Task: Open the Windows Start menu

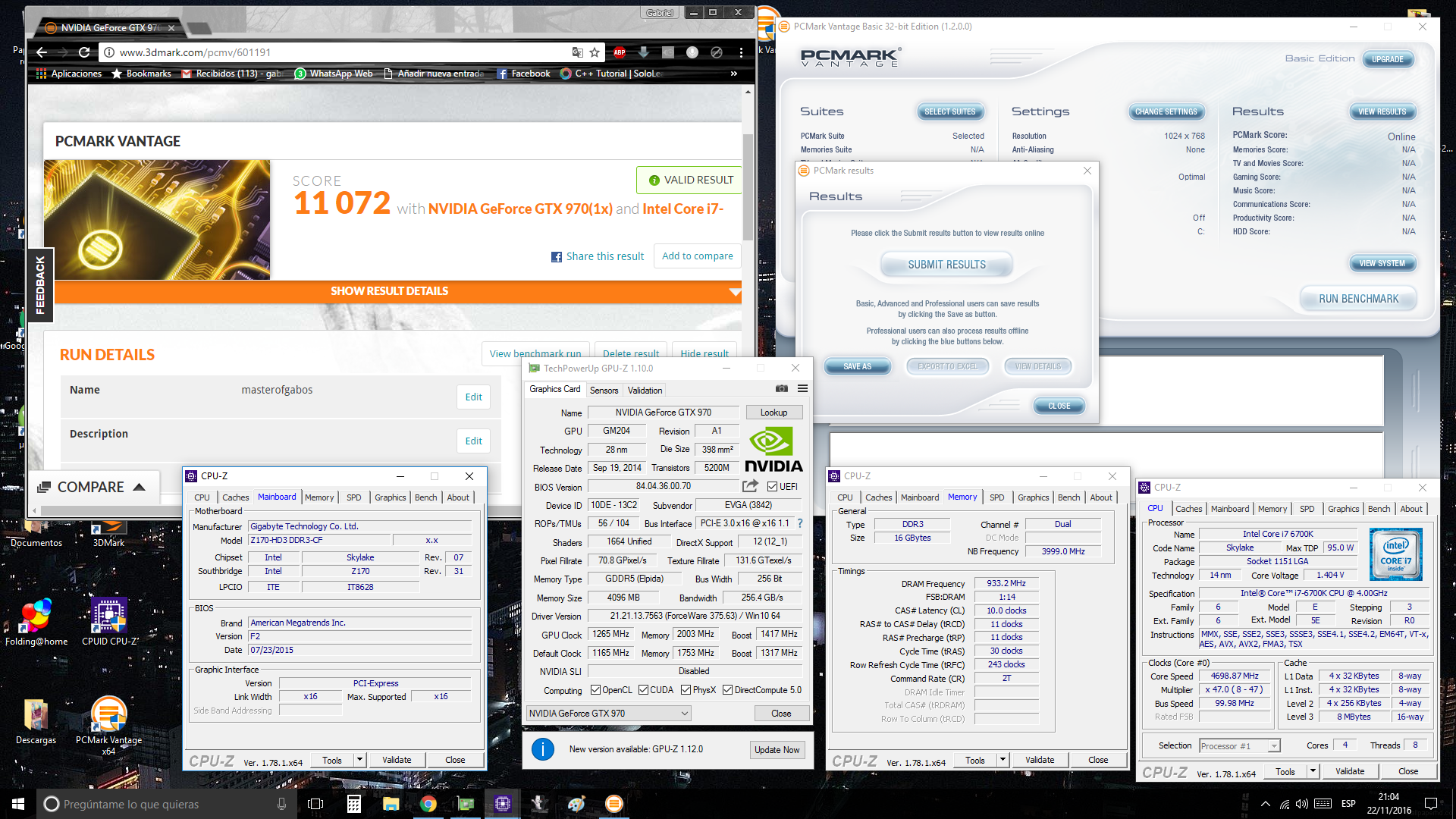Action: (x=18, y=804)
